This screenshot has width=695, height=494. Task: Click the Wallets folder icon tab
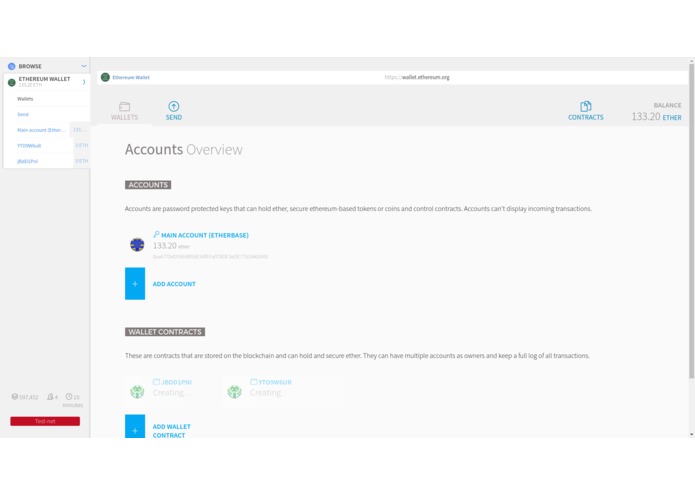(x=125, y=106)
